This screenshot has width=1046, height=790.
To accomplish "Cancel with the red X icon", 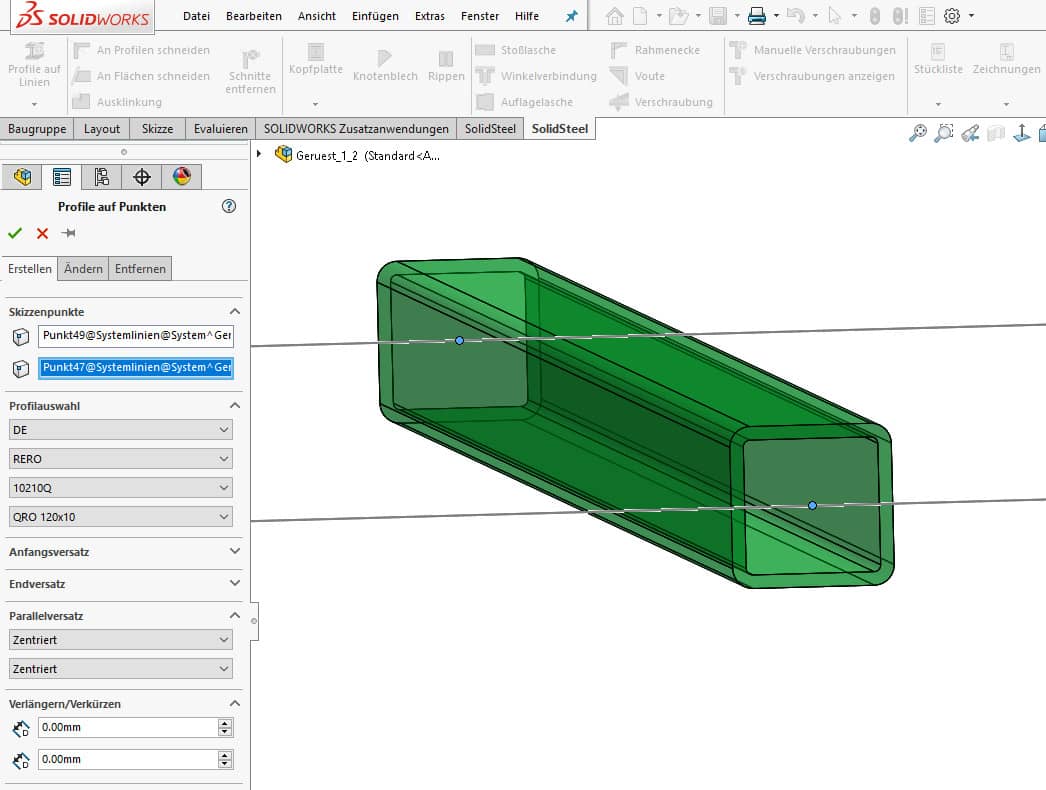I will point(42,233).
